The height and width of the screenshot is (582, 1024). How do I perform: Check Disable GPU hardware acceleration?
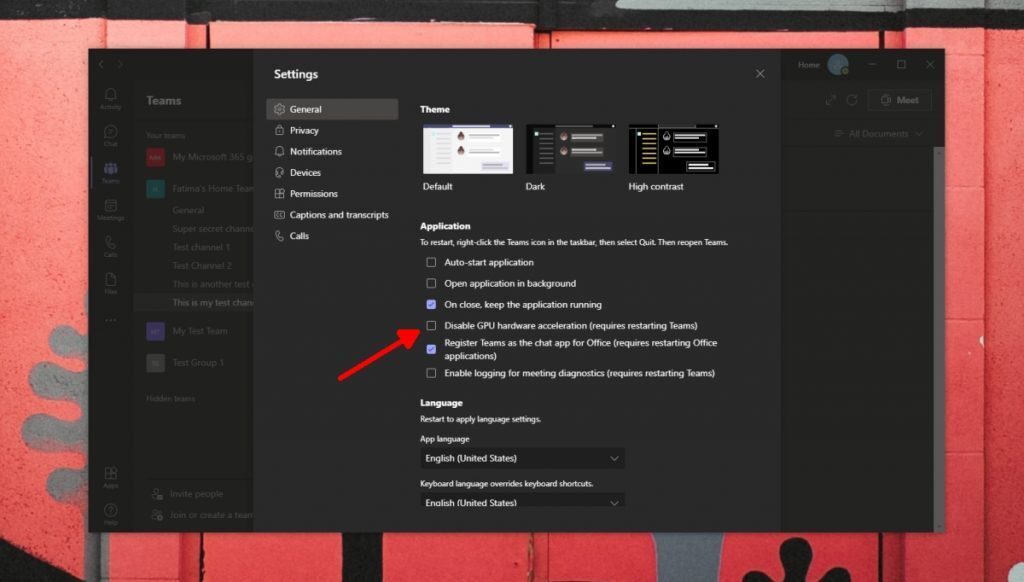pos(431,325)
